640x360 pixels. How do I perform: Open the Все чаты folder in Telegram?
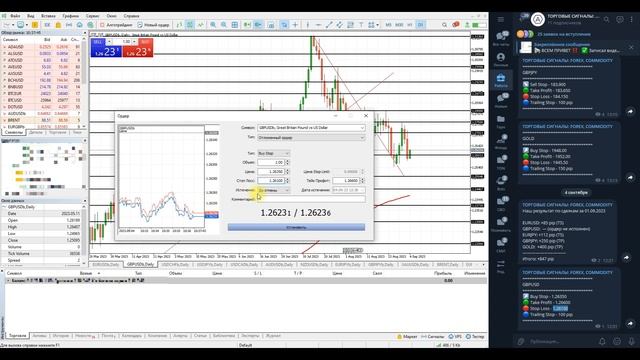501,38
